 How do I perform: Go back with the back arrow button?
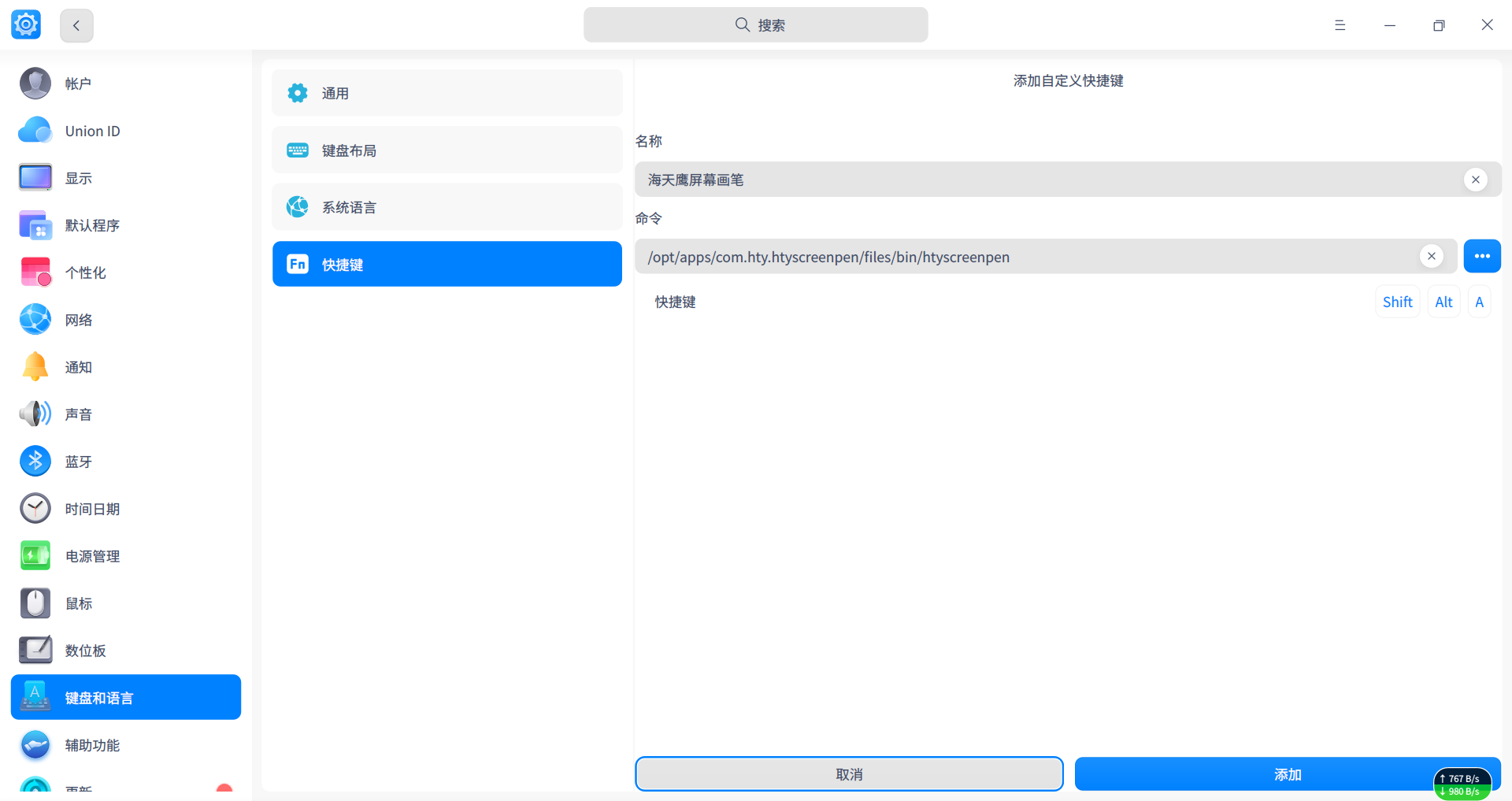click(x=76, y=25)
